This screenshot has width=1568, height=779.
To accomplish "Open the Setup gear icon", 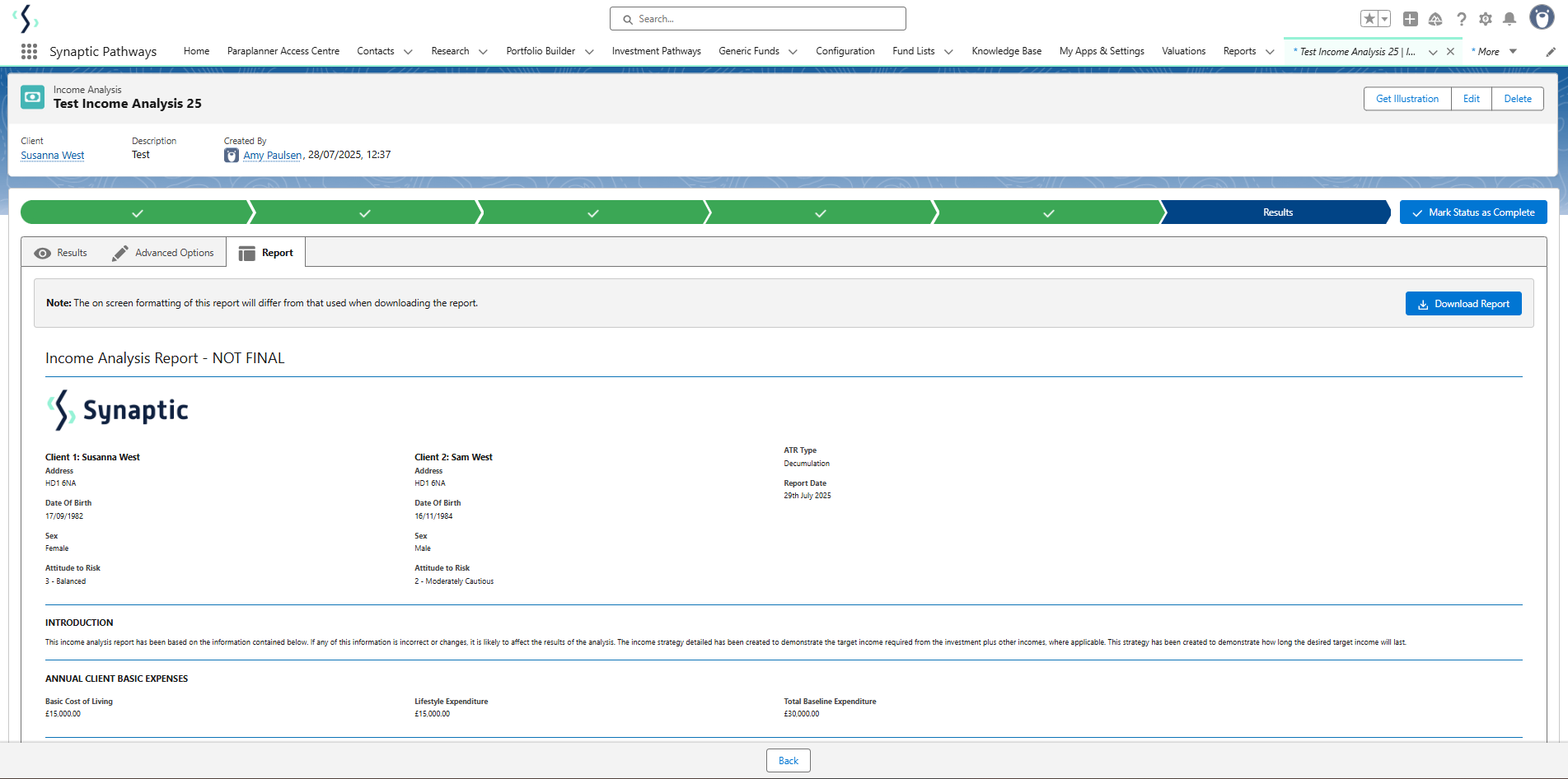I will tap(1486, 19).
